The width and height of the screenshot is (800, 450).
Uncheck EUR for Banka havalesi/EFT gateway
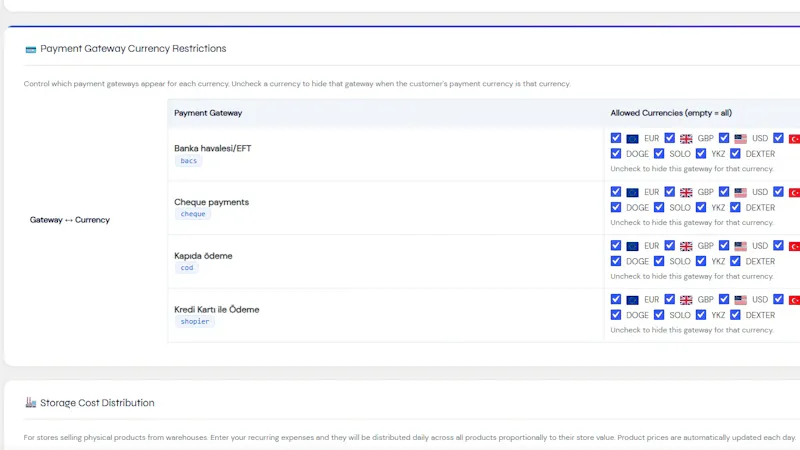[616, 138]
